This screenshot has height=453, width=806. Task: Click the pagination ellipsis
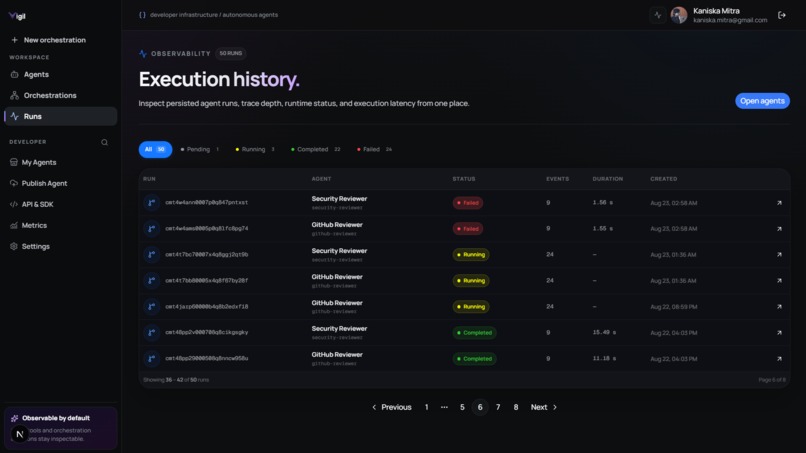[x=444, y=407]
